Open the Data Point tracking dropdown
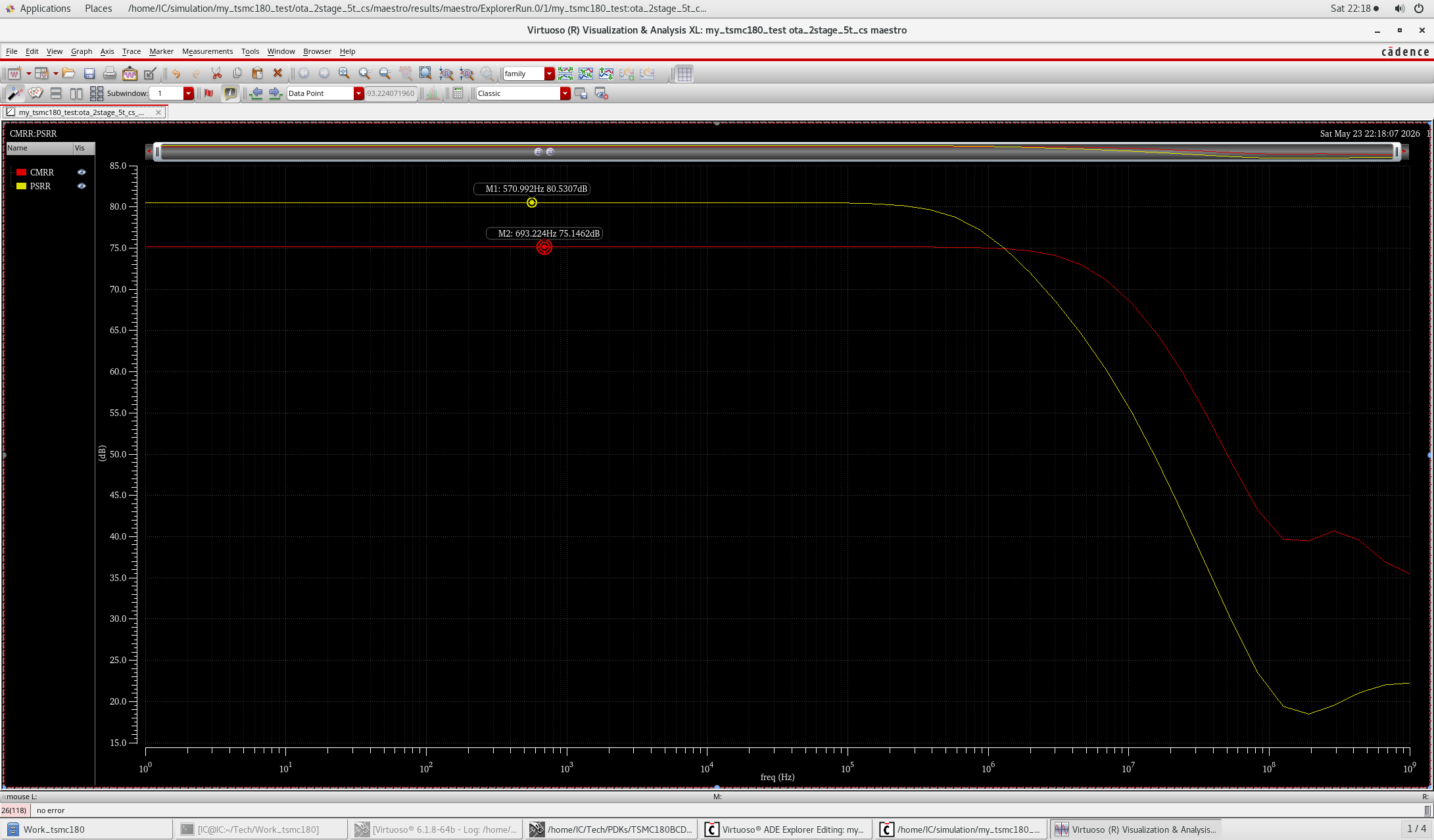Screen dimensions: 1434x840 point(358,93)
